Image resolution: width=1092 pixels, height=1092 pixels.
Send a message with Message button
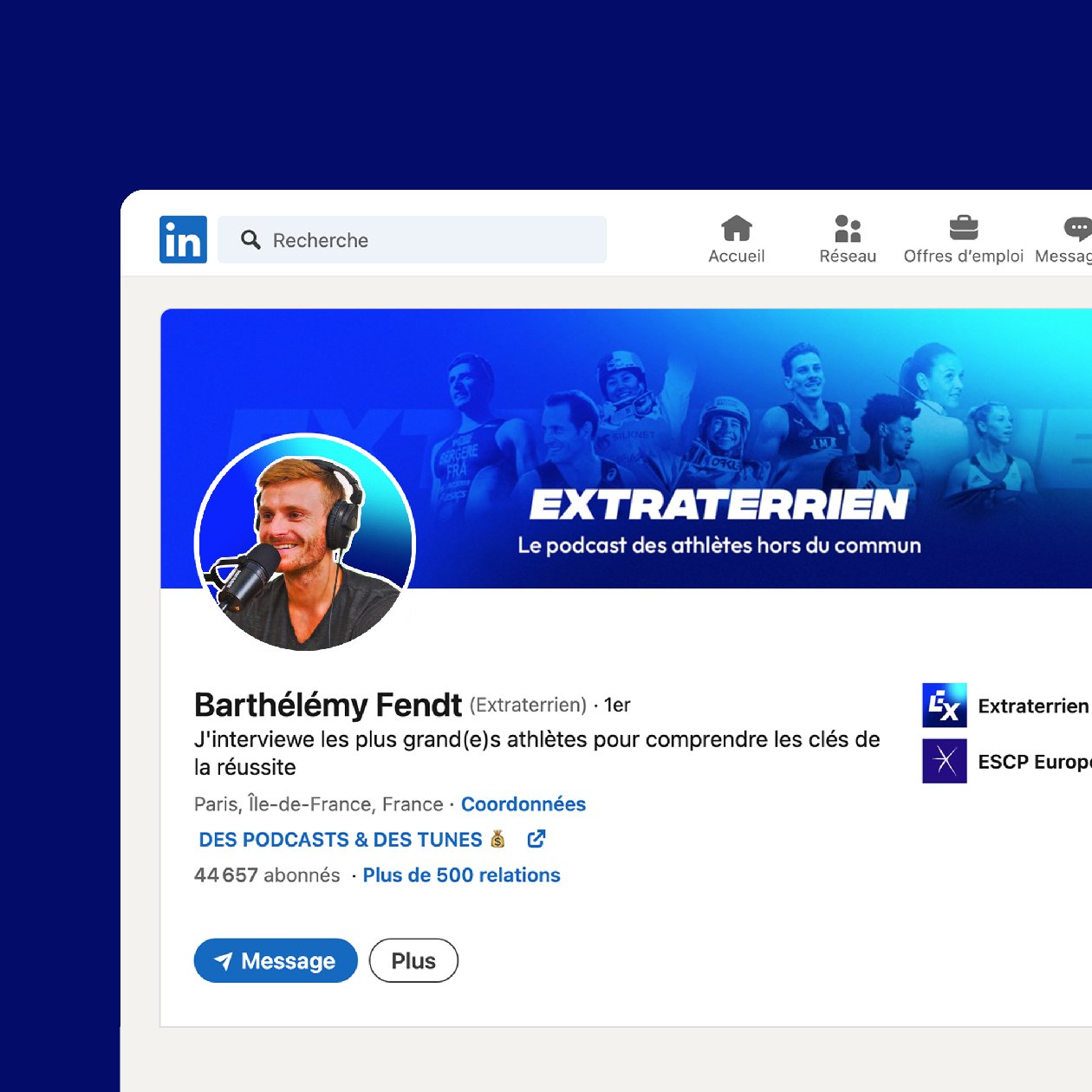(x=276, y=960)
